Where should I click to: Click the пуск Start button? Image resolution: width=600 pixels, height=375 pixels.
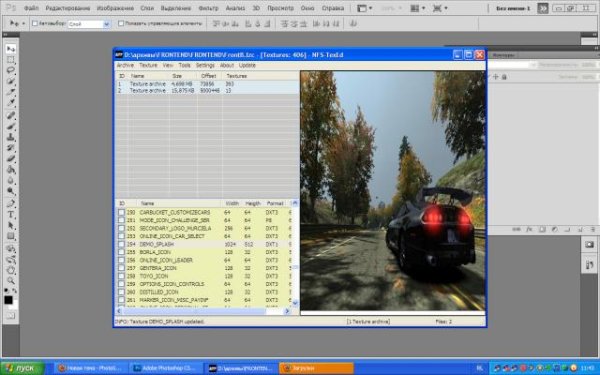[x=23, y=368]
